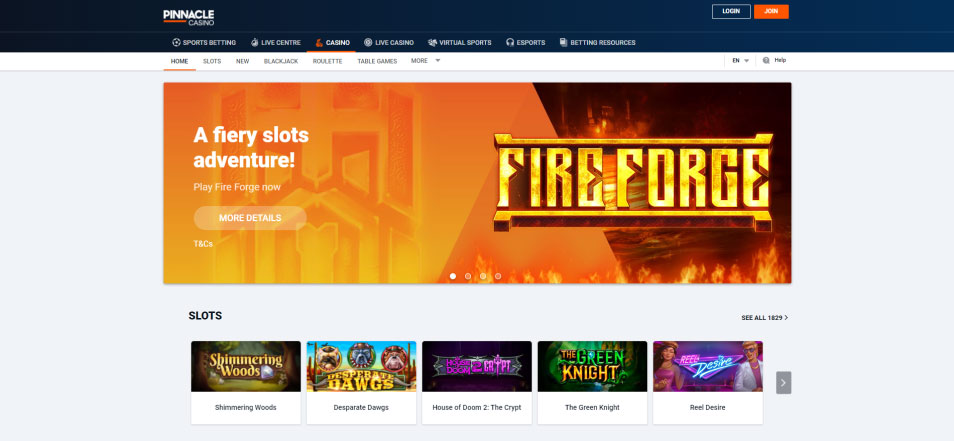Go to Live Centre
Screen dimensions: 954x441
(276, 43)
